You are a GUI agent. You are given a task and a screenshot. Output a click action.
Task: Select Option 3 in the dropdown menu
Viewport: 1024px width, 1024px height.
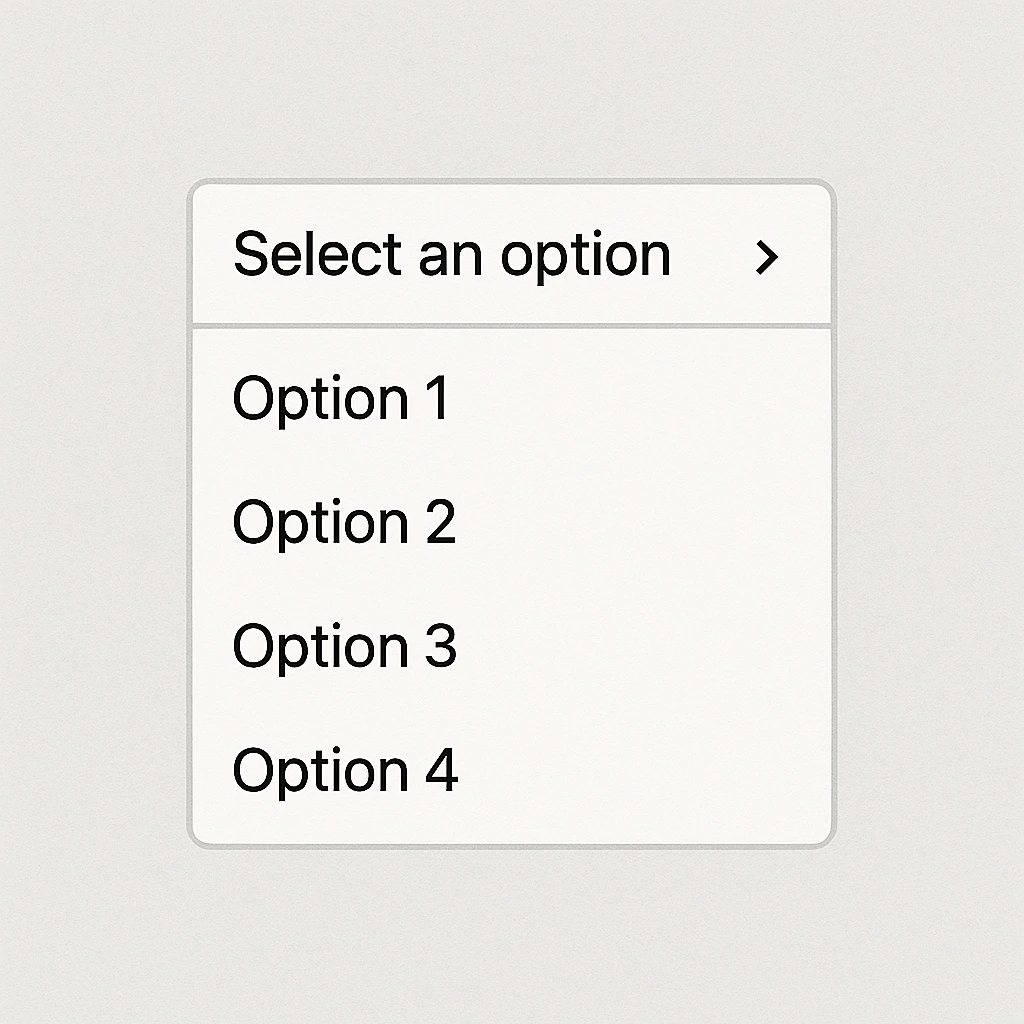click(x=344, y=646)
